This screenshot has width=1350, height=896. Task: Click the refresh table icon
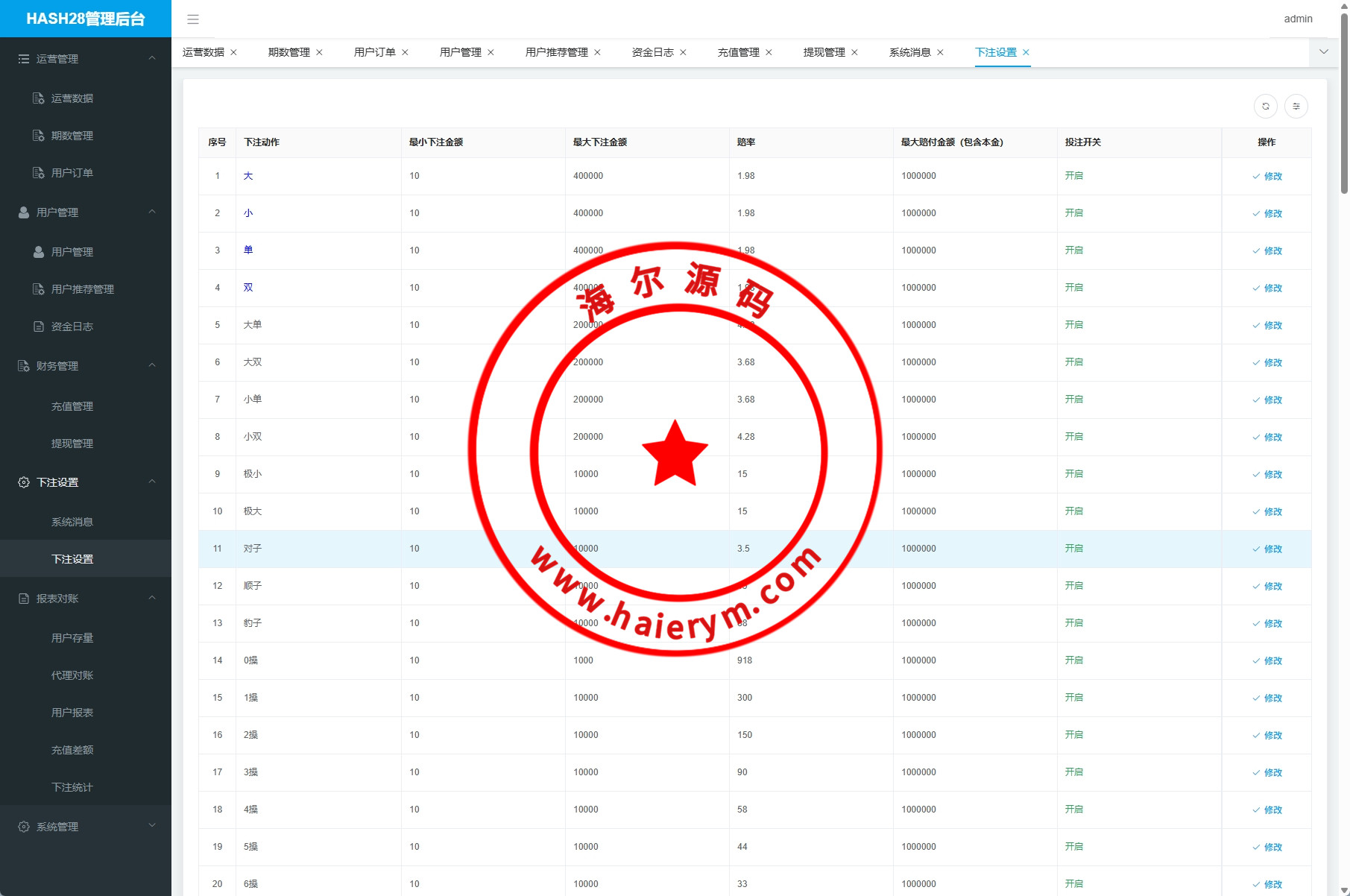pos(1265,107)
